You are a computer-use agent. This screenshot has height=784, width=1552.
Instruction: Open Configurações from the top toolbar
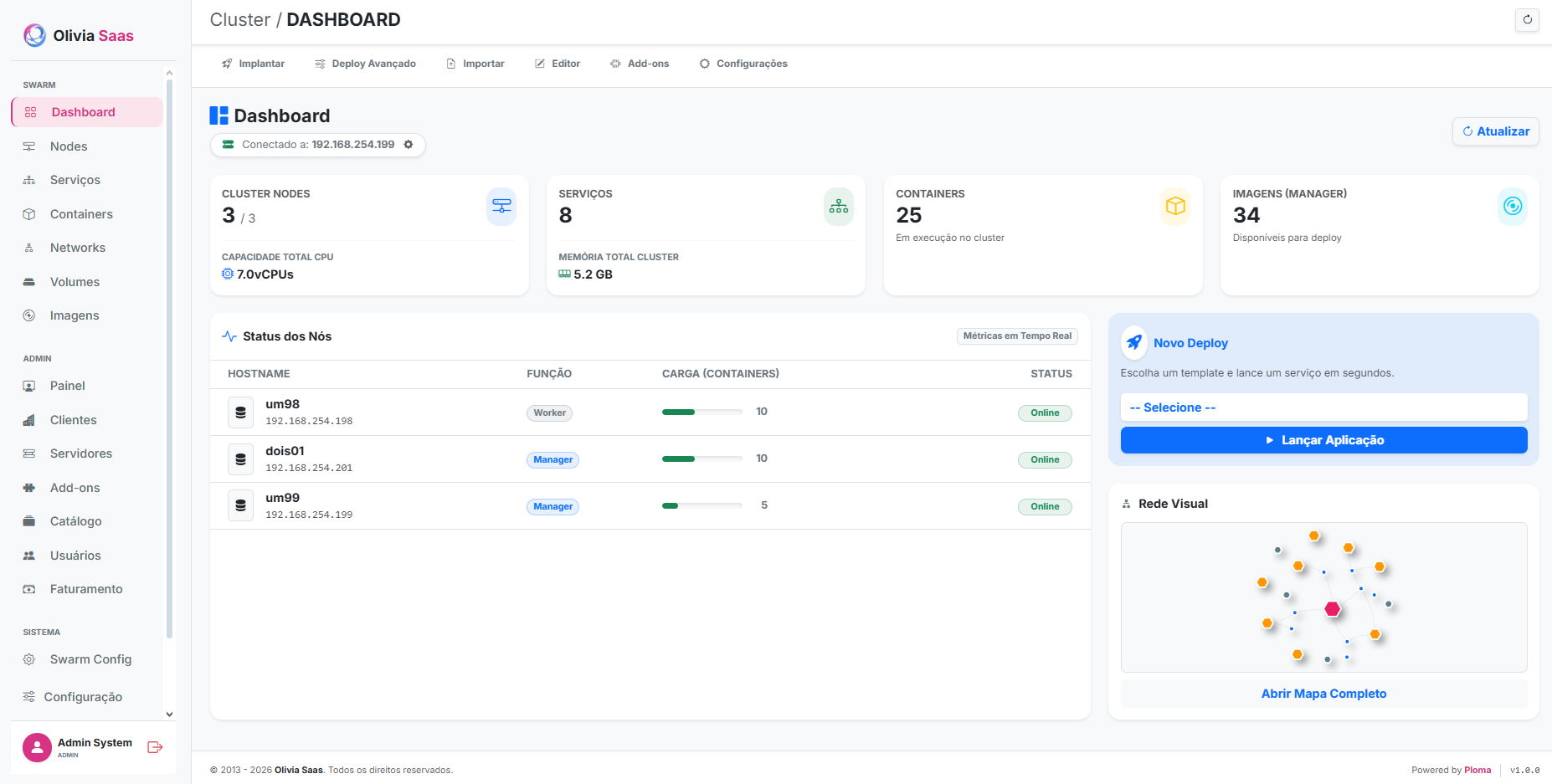point(743,64)
